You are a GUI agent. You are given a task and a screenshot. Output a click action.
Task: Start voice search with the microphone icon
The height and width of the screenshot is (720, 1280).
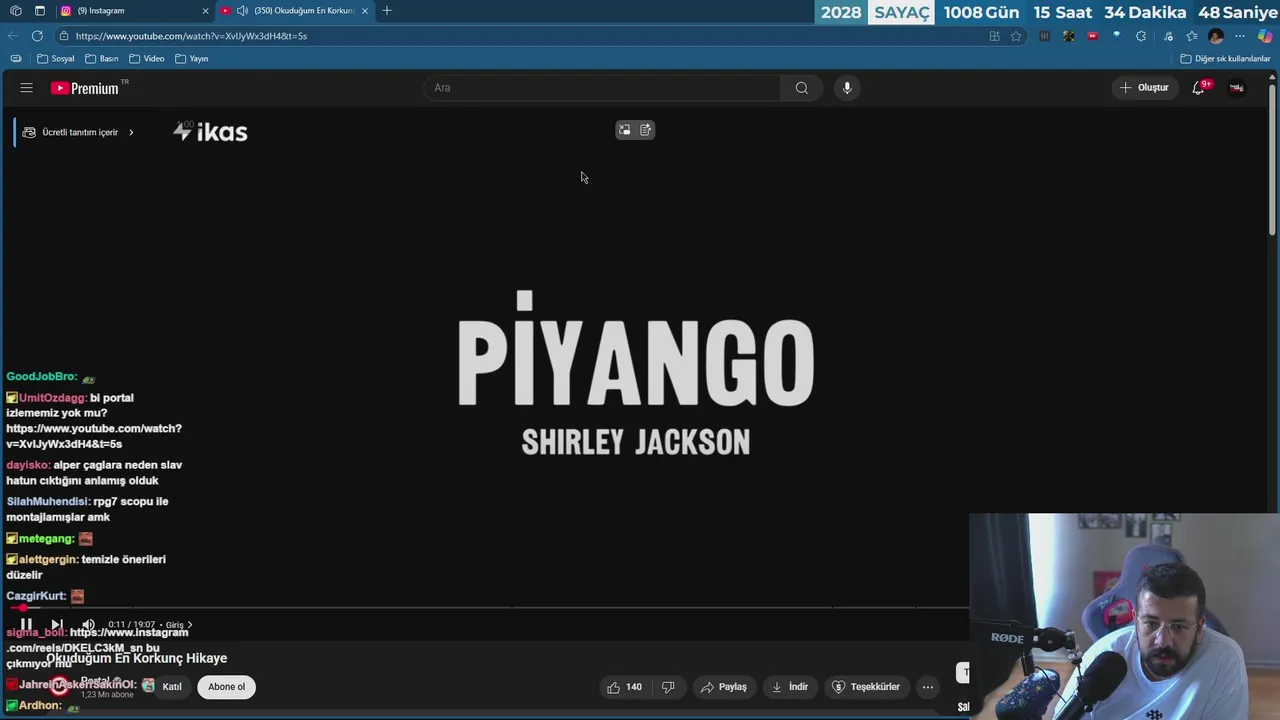coord(847,88)
